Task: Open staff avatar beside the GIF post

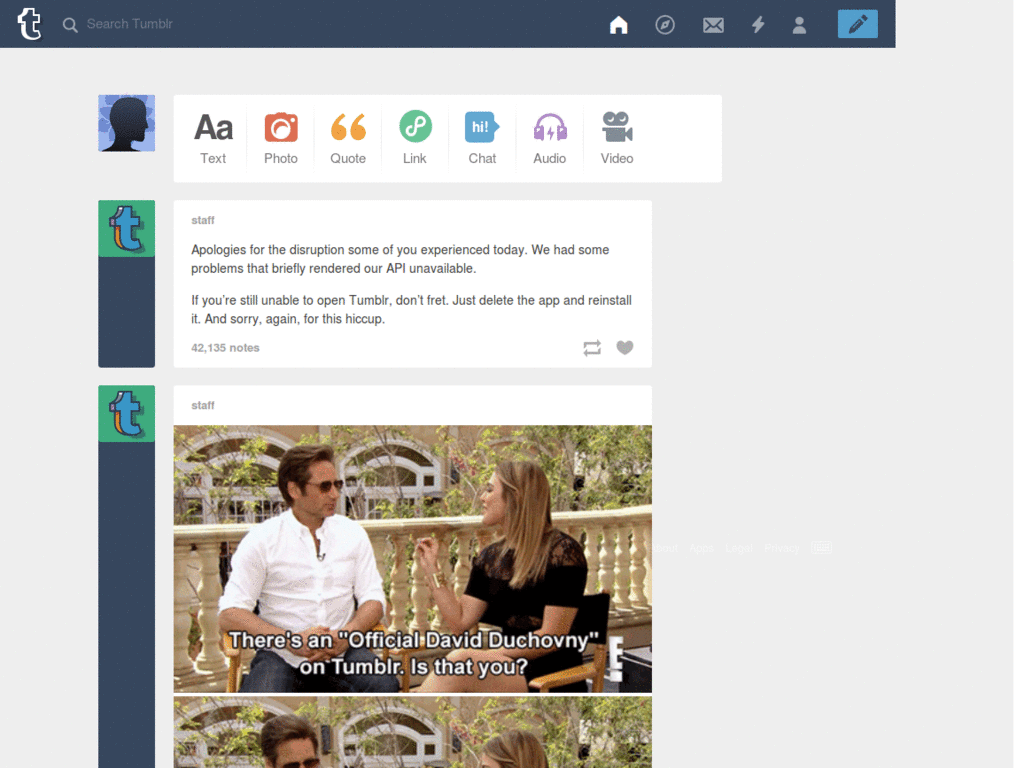Action: pos(127,413)
